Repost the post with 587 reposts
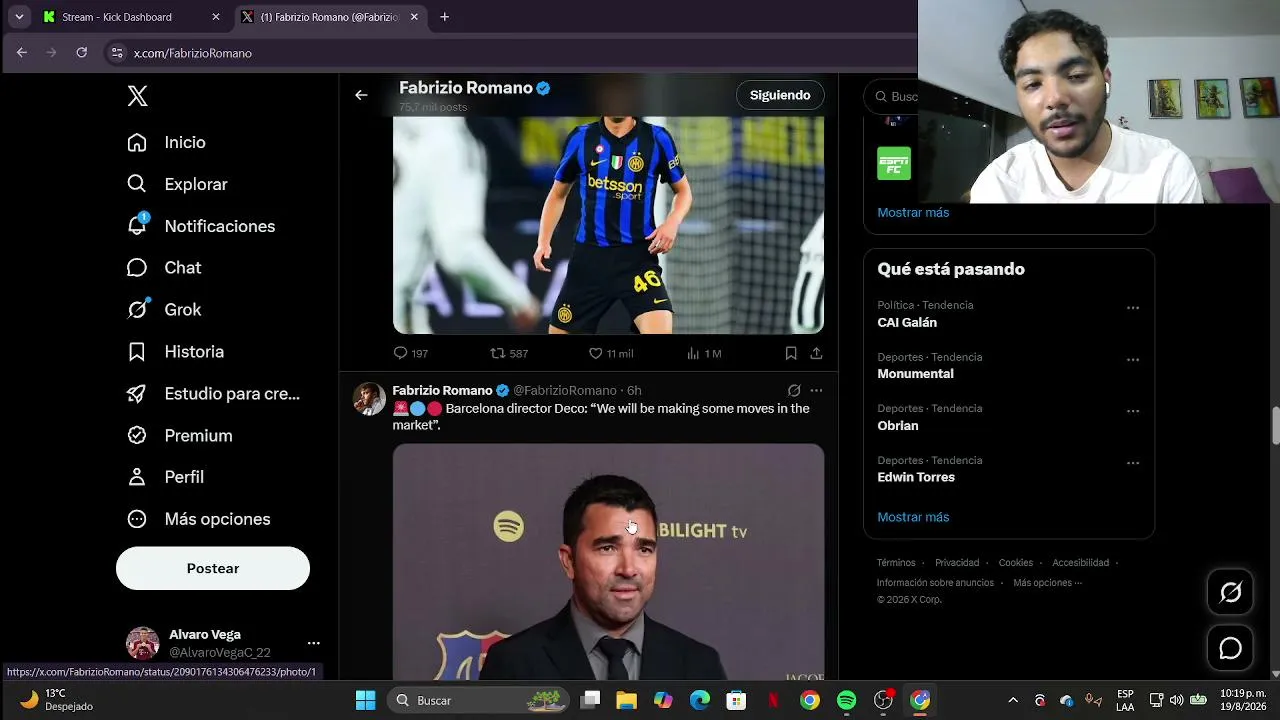The width and height of the screenshot is (1280, 720). point(508,353)
